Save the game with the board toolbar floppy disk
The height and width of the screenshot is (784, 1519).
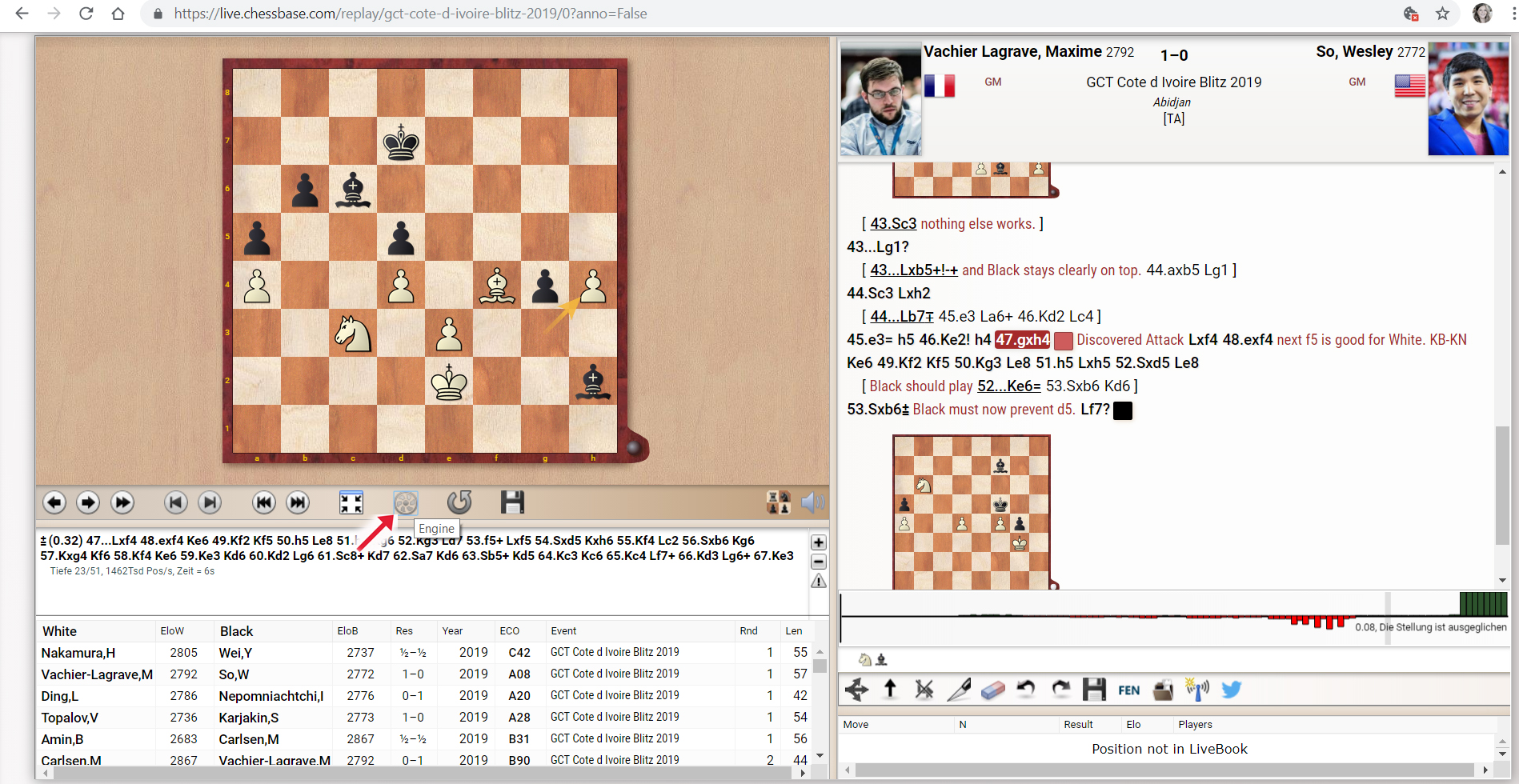pos(512,502)
